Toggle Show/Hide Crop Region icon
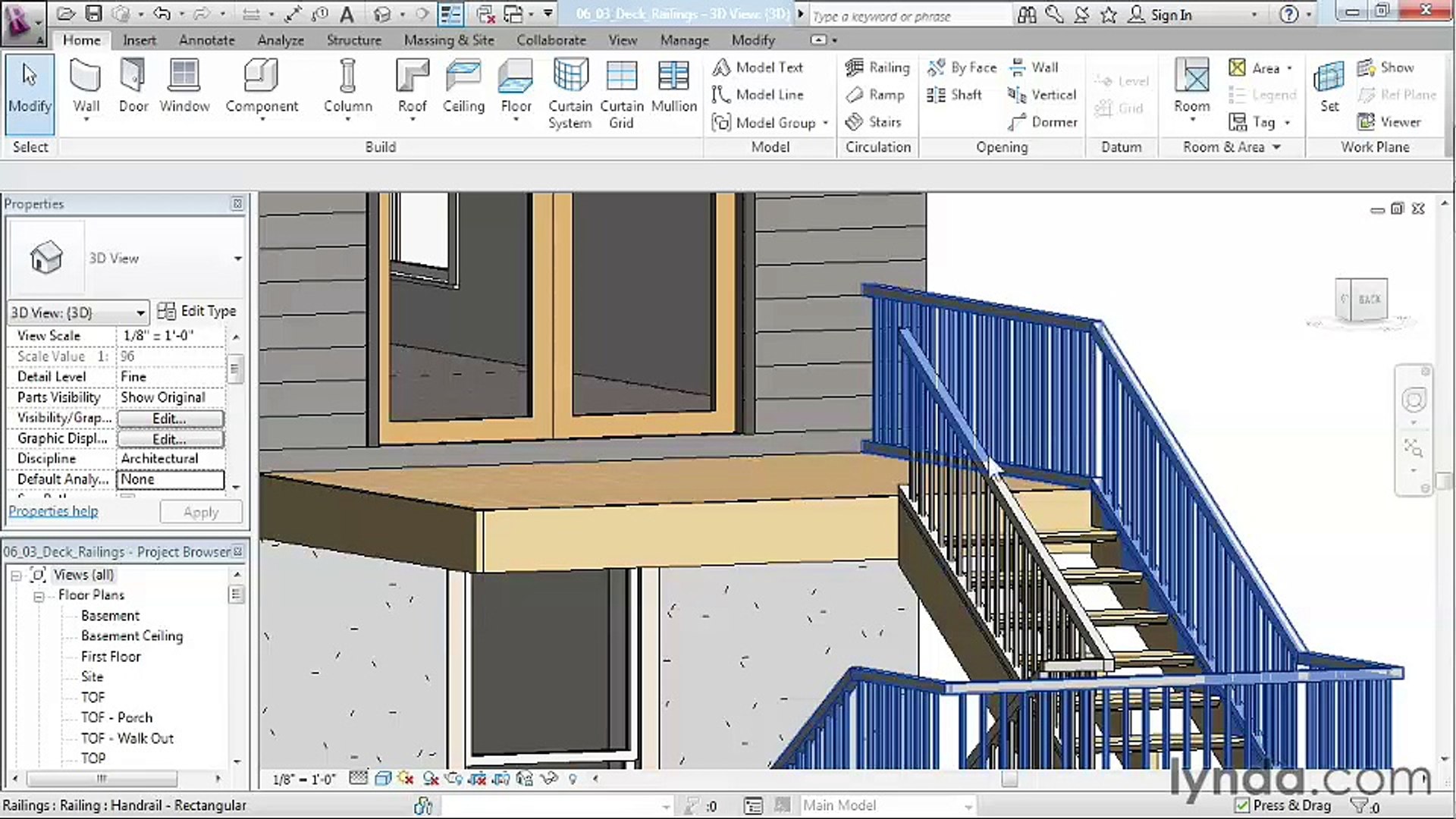1456x819 pixels. [x=501, y=779]
